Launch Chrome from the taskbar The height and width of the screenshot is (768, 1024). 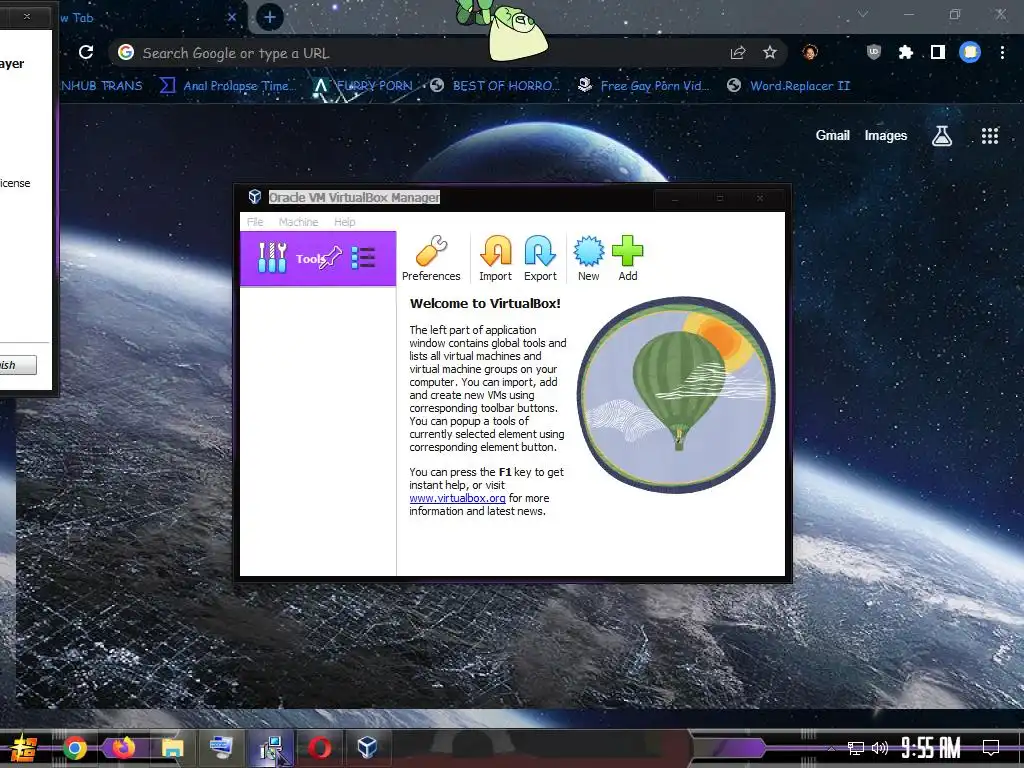[x=74, y=748]
